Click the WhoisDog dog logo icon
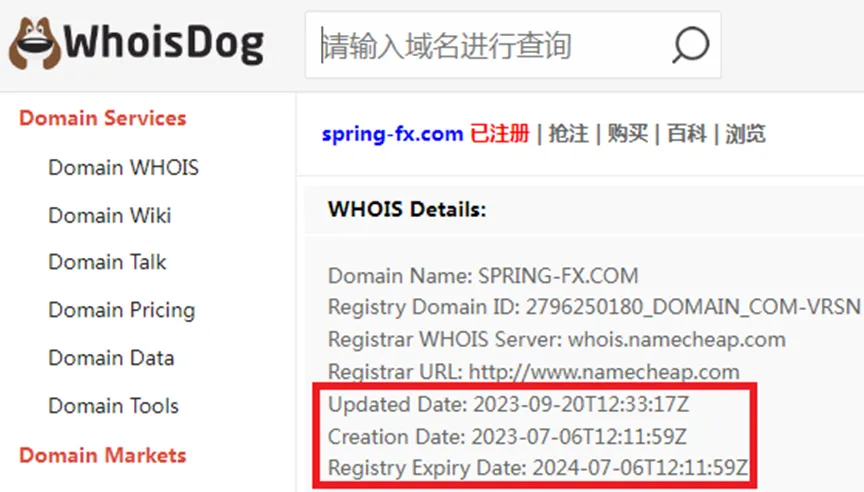Viewport: 864px width, 492px height. (x=34, y=44)
